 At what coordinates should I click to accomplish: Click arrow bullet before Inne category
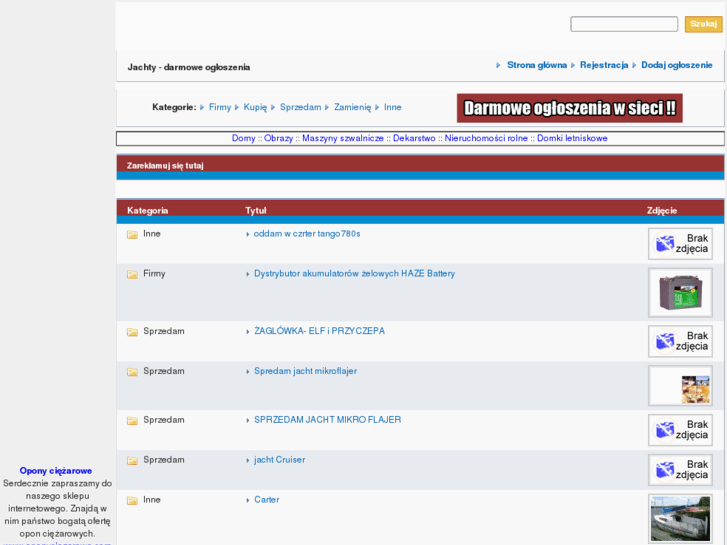377,108
